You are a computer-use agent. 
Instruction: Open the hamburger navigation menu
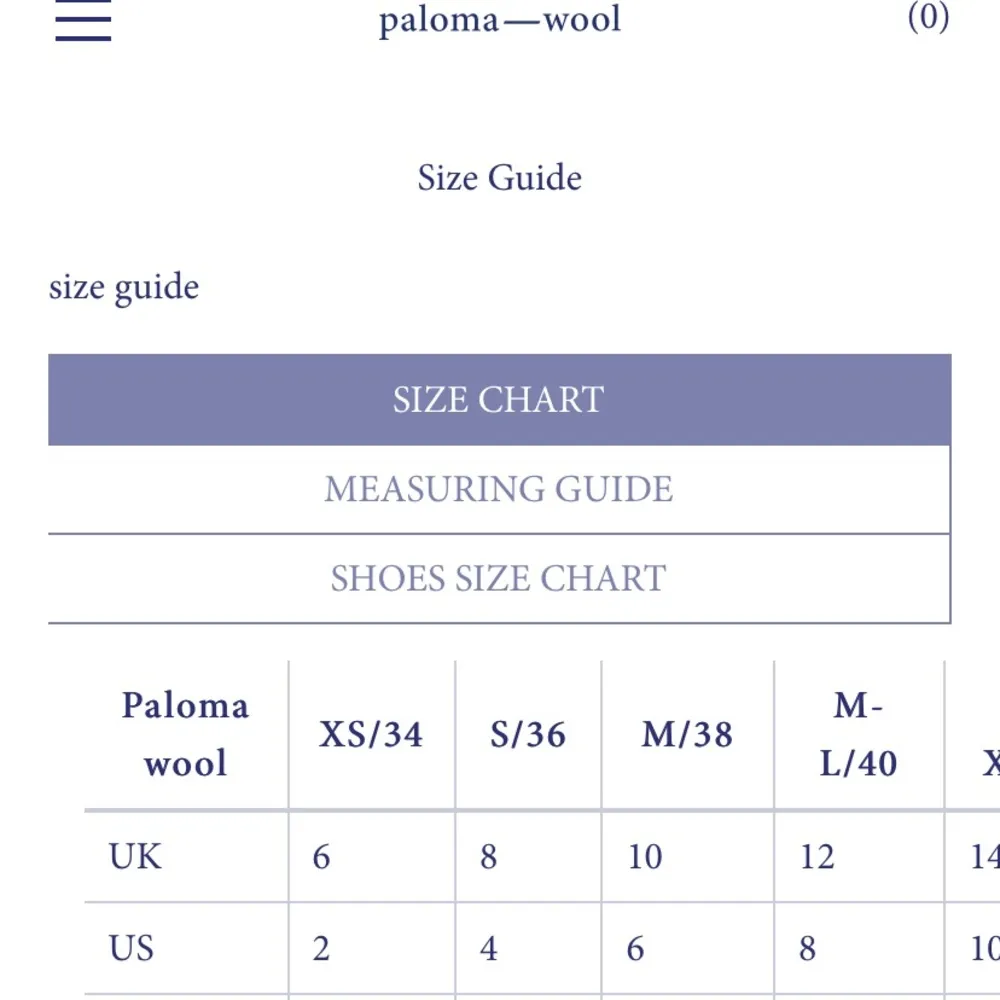point(81,20)
